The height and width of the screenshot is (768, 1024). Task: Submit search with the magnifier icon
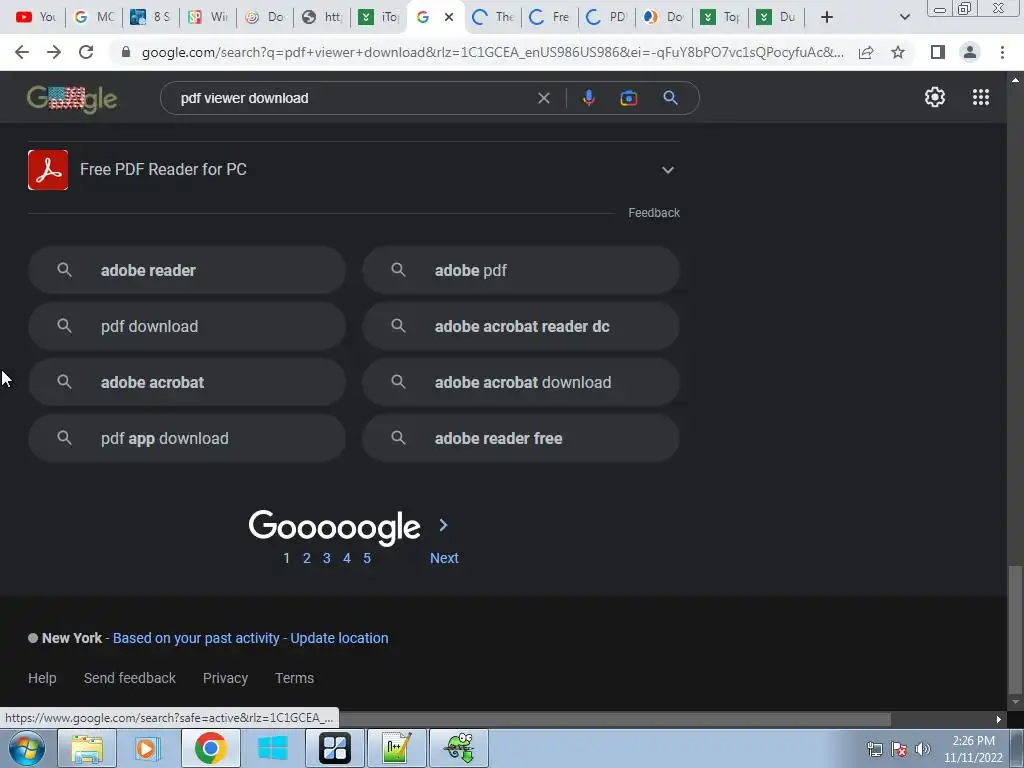coord(670,98)
